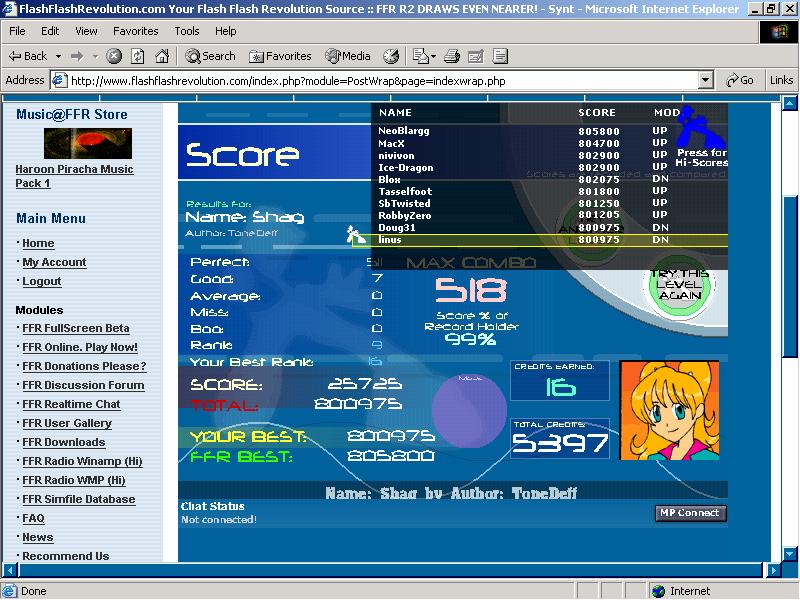Open the Media toolbar button
The width and height of the screenshot is (800, 600).
[x=348, y=56]
